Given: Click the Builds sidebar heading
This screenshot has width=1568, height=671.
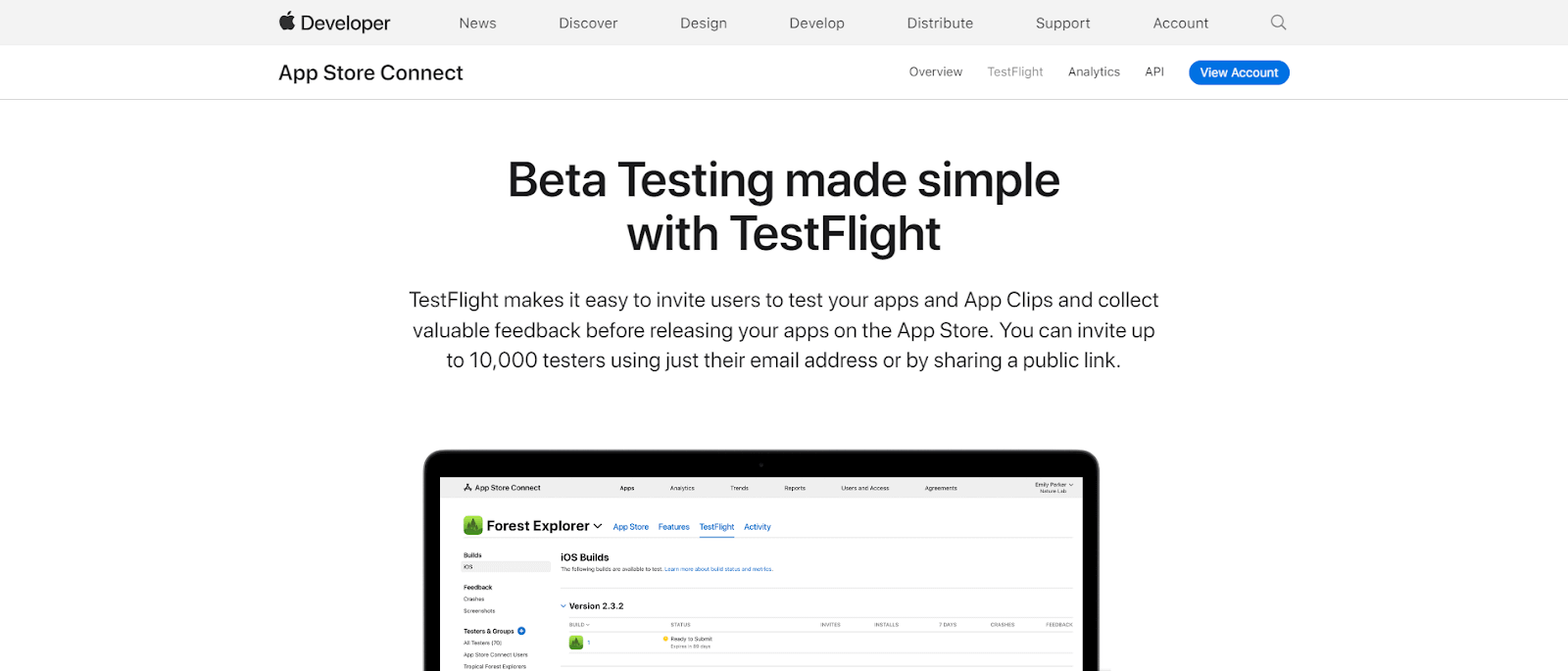Looking at the screenshot, I should (472, 555).
